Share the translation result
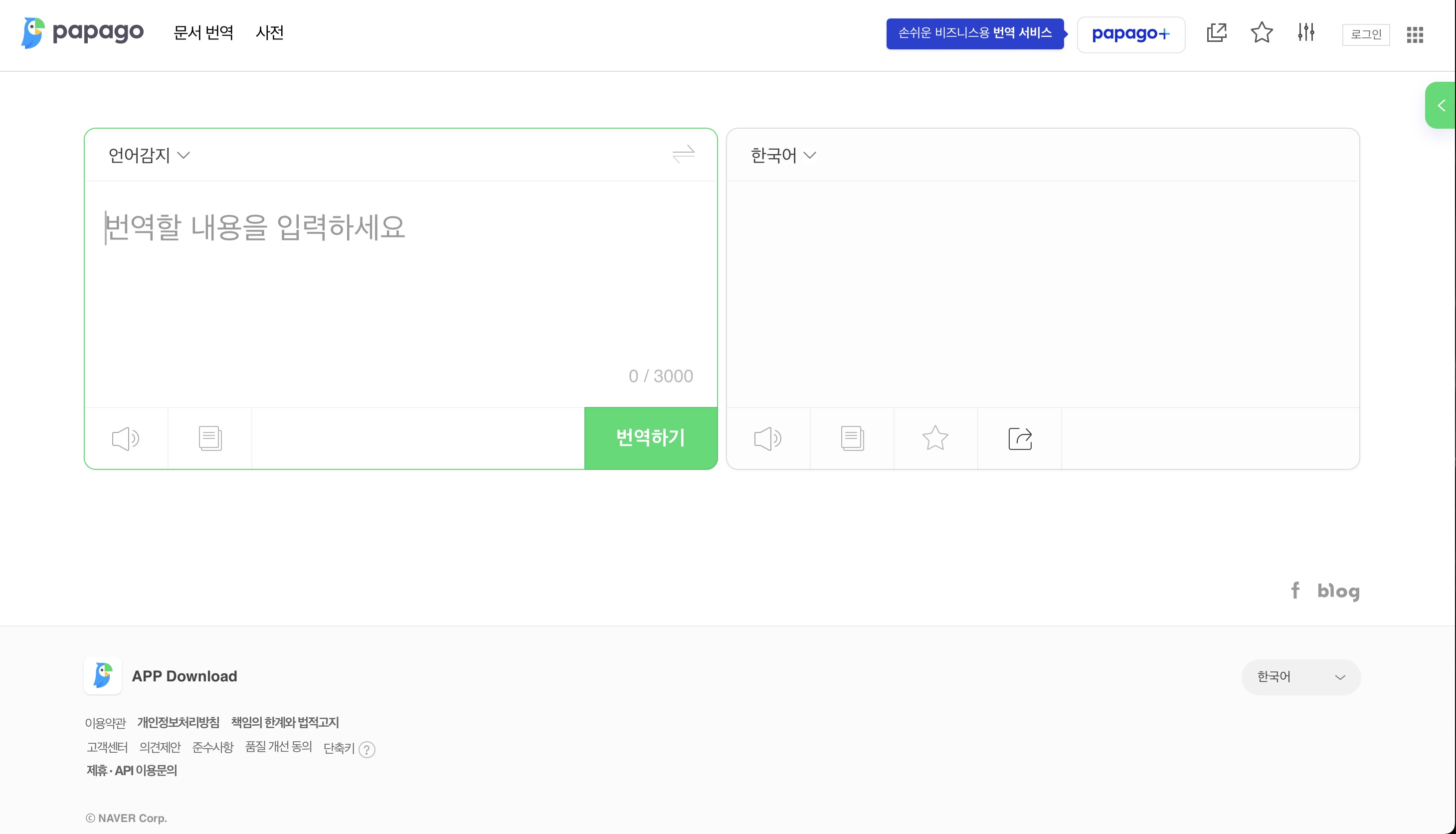Image resolution: width=1456 pixels, height=834 pixels. [x=1019, y=437]
